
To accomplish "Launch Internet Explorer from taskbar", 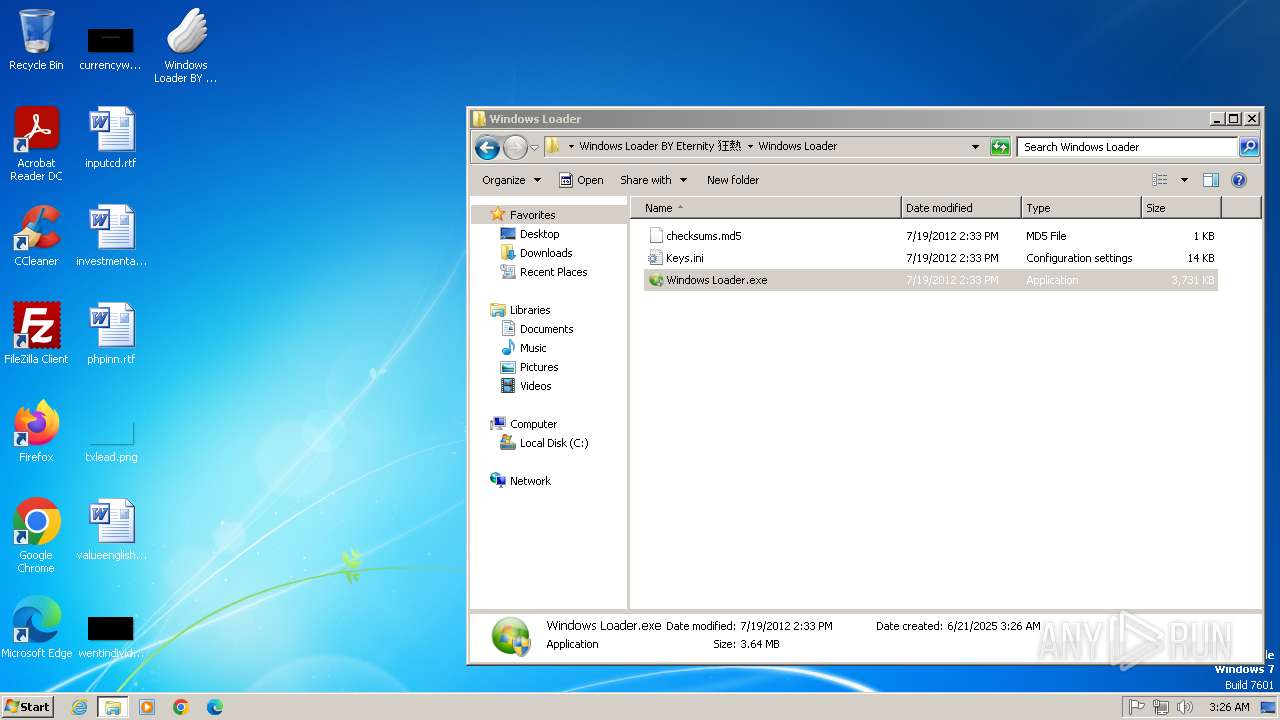I will point(80,707).
